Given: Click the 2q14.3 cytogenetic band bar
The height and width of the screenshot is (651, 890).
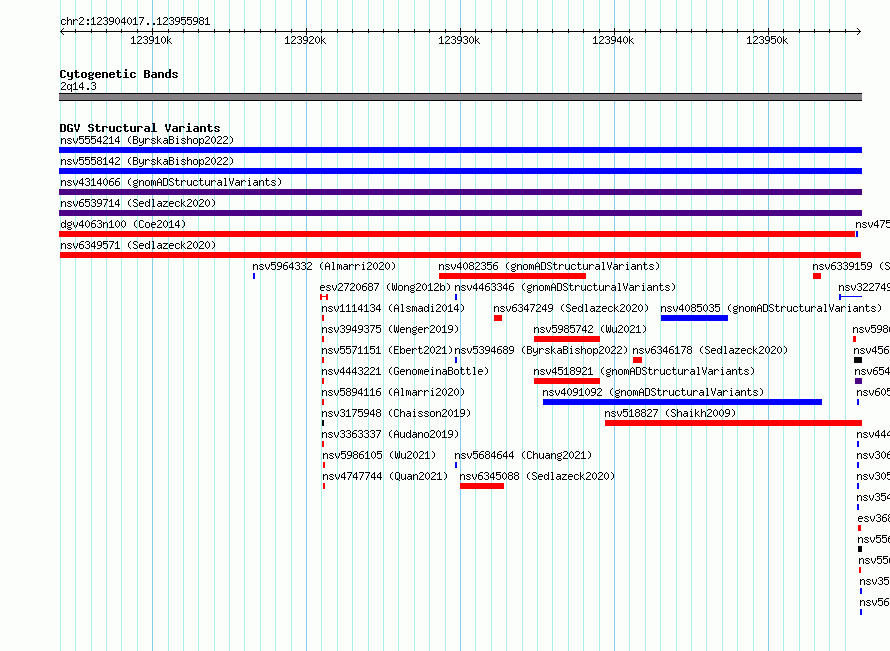Looking at the screenshot, I should coord(460,97).
